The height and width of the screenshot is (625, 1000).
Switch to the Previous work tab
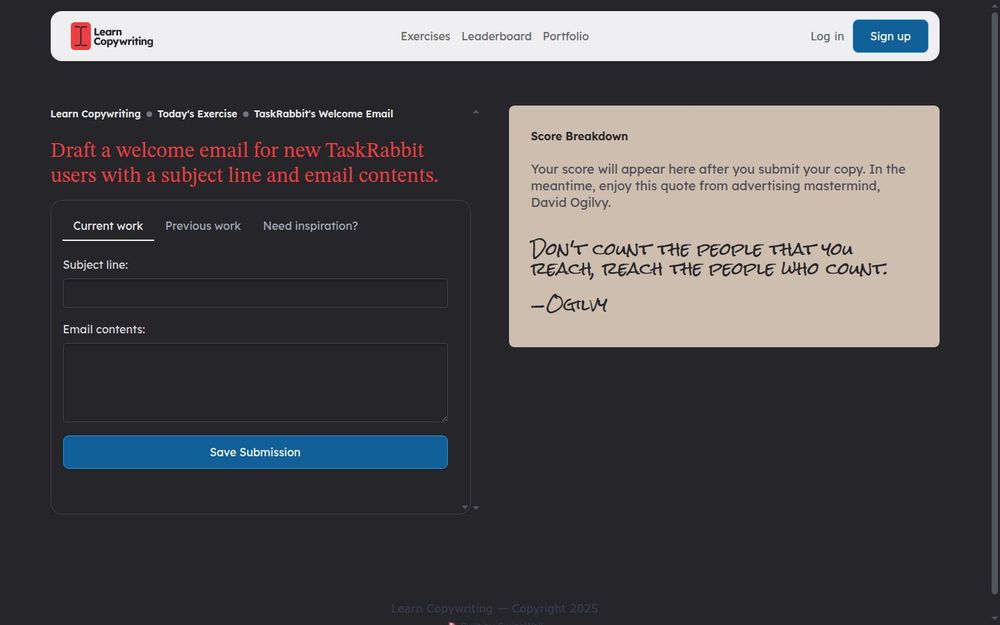coord(203,226)
